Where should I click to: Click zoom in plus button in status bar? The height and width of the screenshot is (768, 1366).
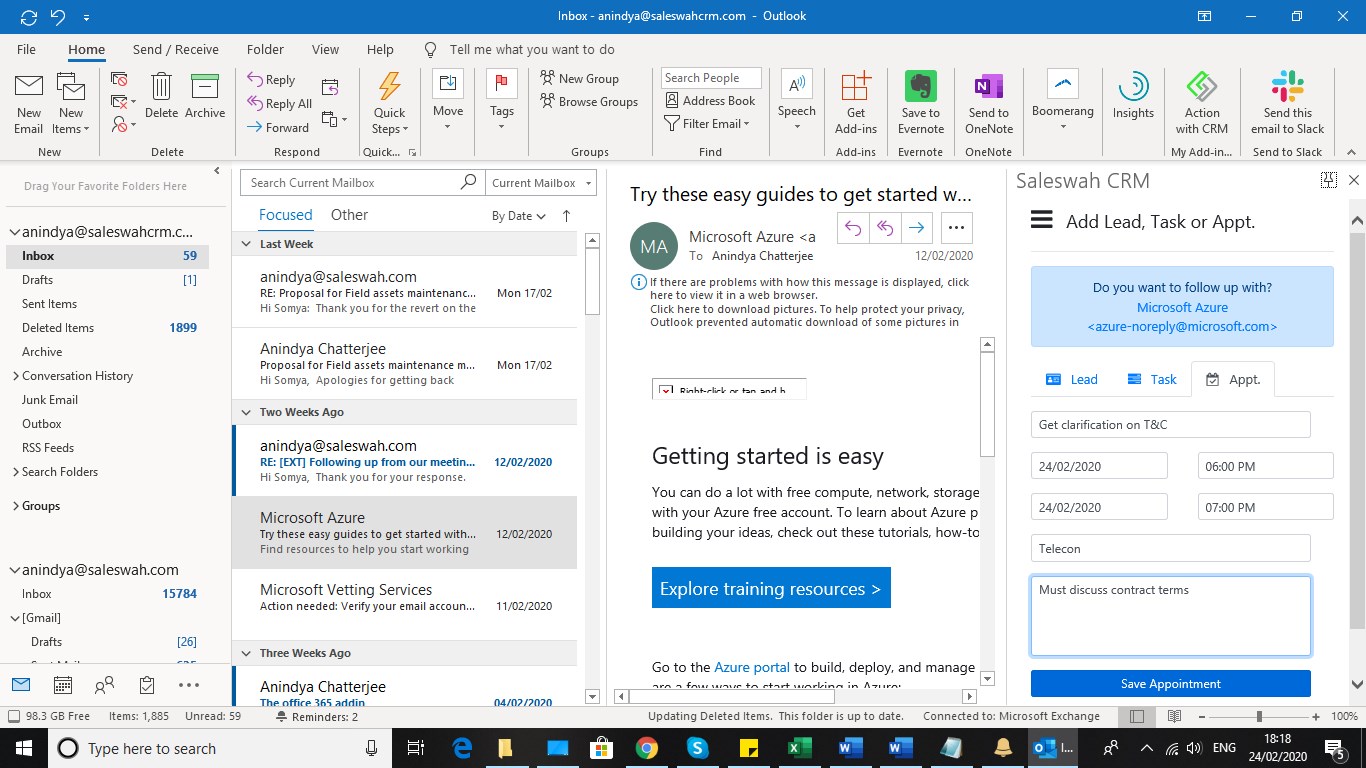click(x=1316, y=716)
